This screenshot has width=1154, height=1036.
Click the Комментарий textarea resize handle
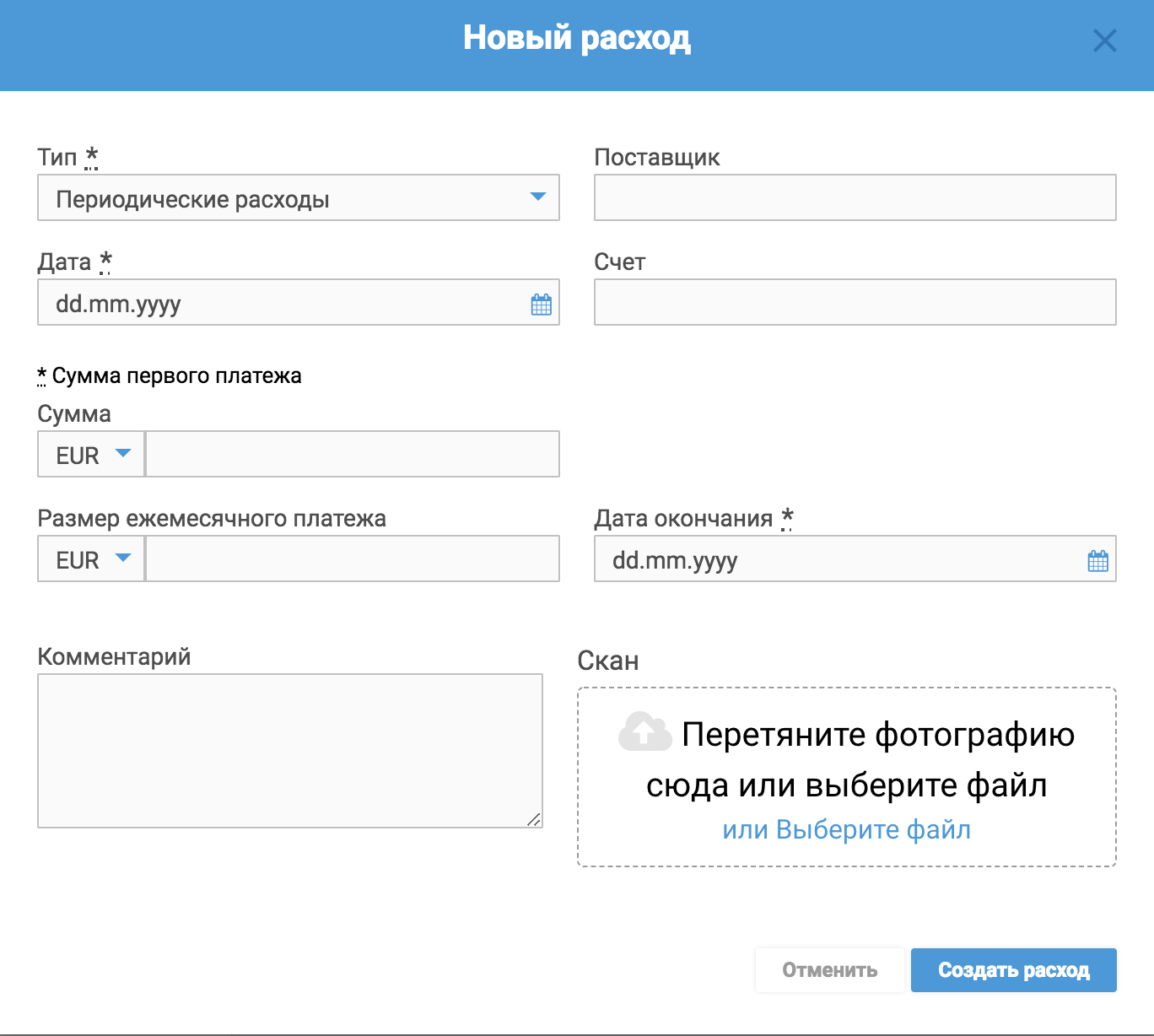pos(534,819)
